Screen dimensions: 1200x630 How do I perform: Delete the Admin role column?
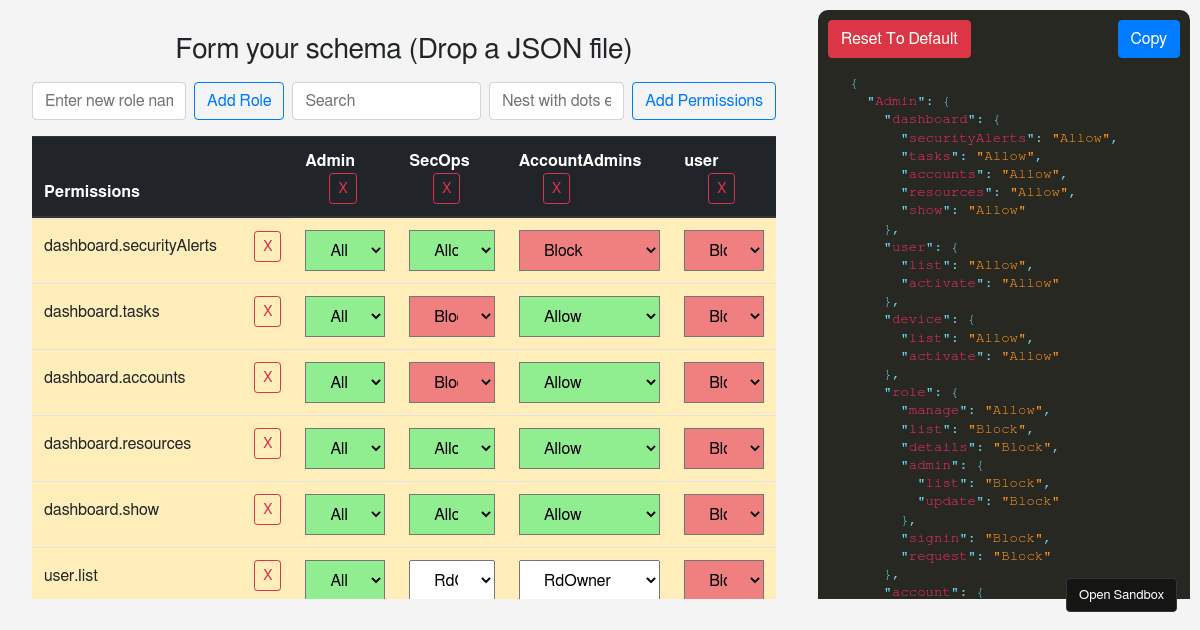(343, 188)
